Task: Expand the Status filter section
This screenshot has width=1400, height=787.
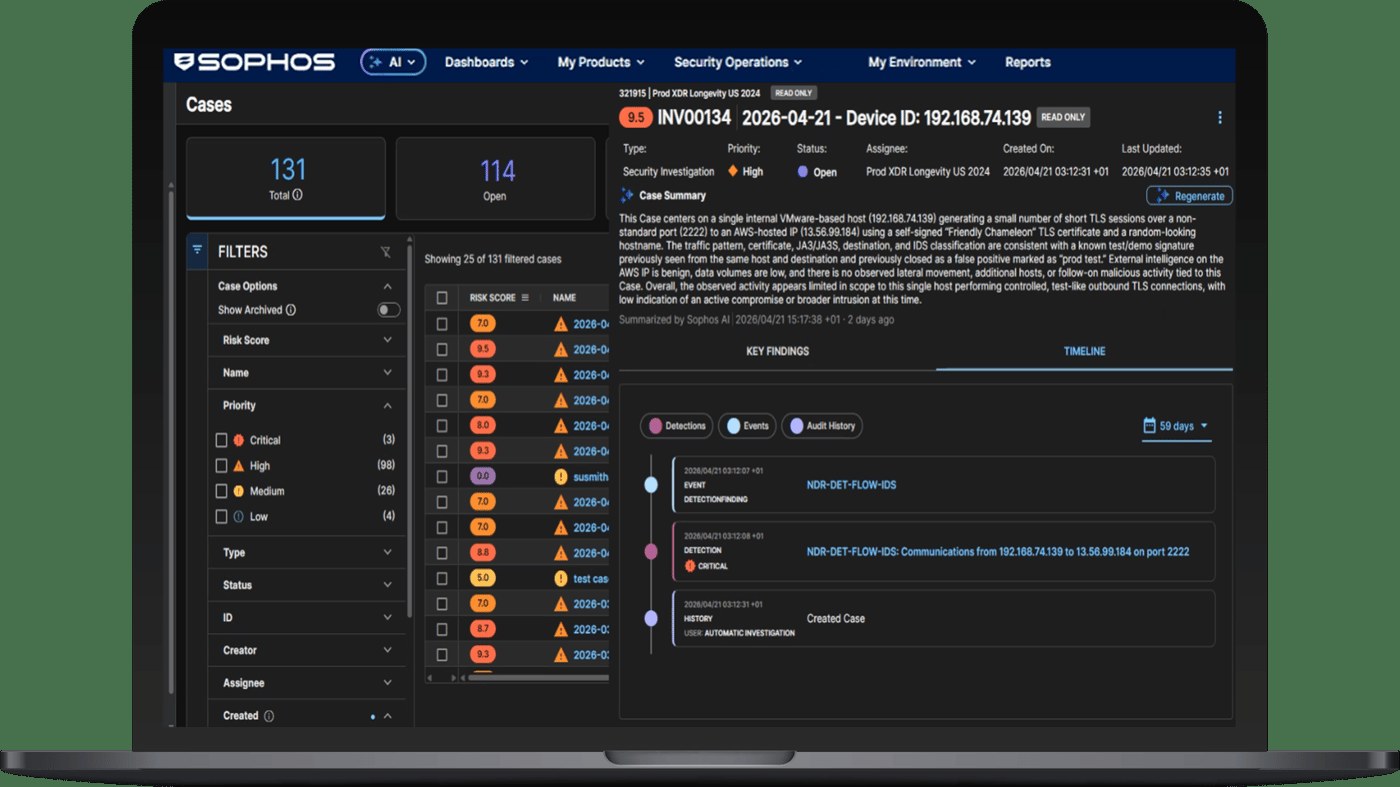Action: 306,585
